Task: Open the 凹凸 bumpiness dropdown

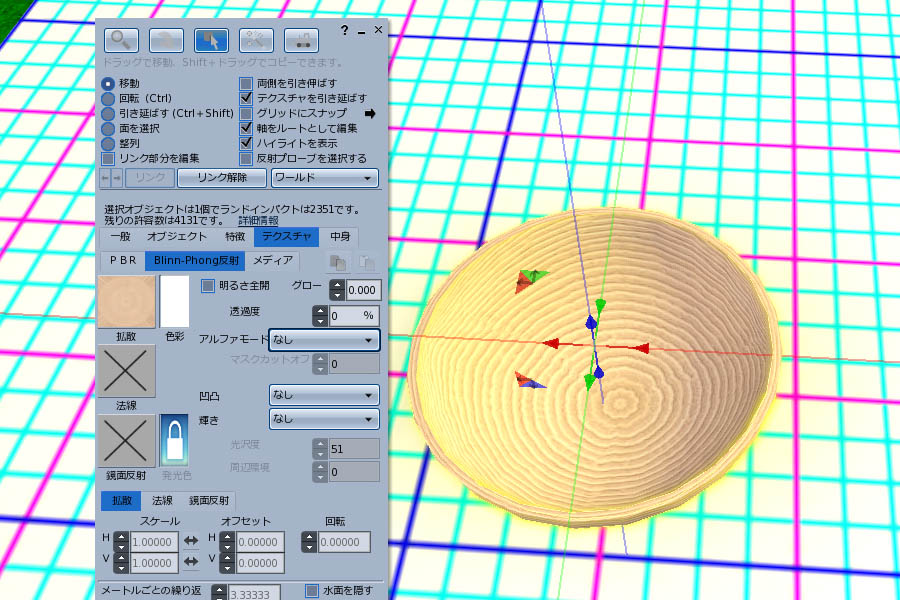Action: pos(324,395)
